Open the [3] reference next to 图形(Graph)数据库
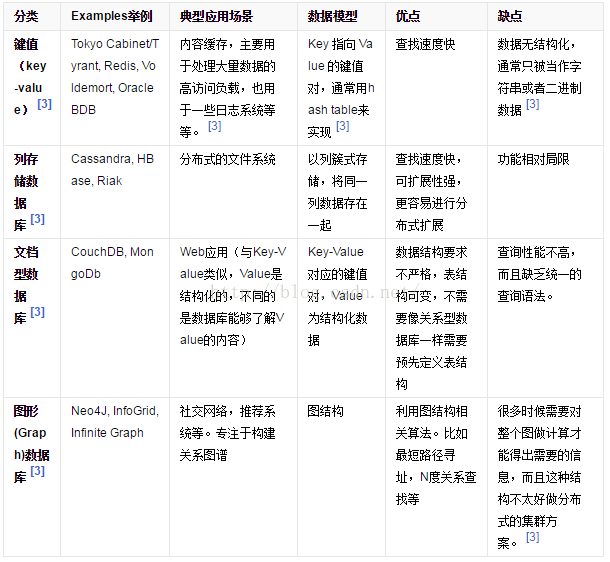610x562 pixels. pos(37,471)
